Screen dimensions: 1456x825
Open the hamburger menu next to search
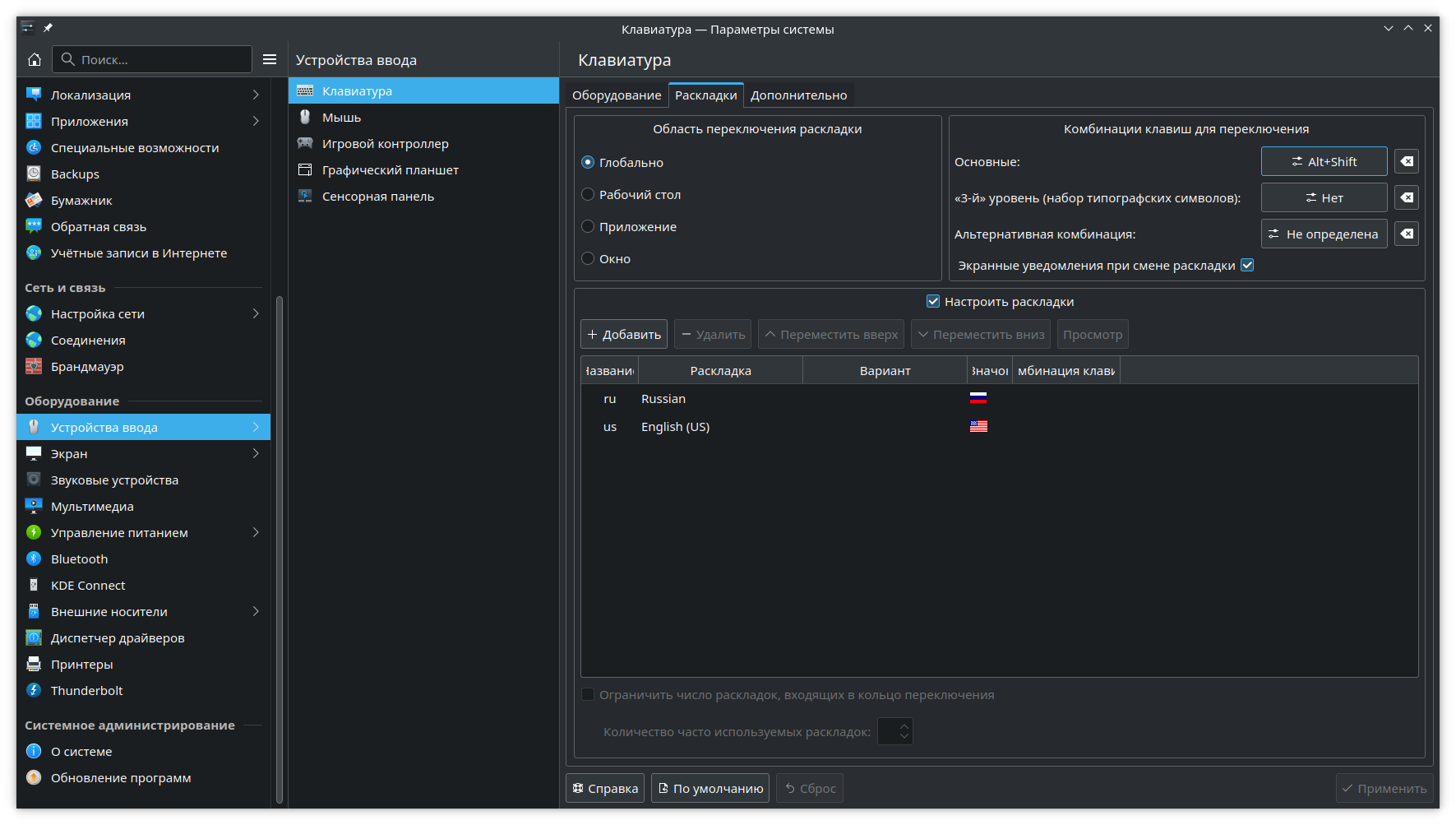pos(270,59)
